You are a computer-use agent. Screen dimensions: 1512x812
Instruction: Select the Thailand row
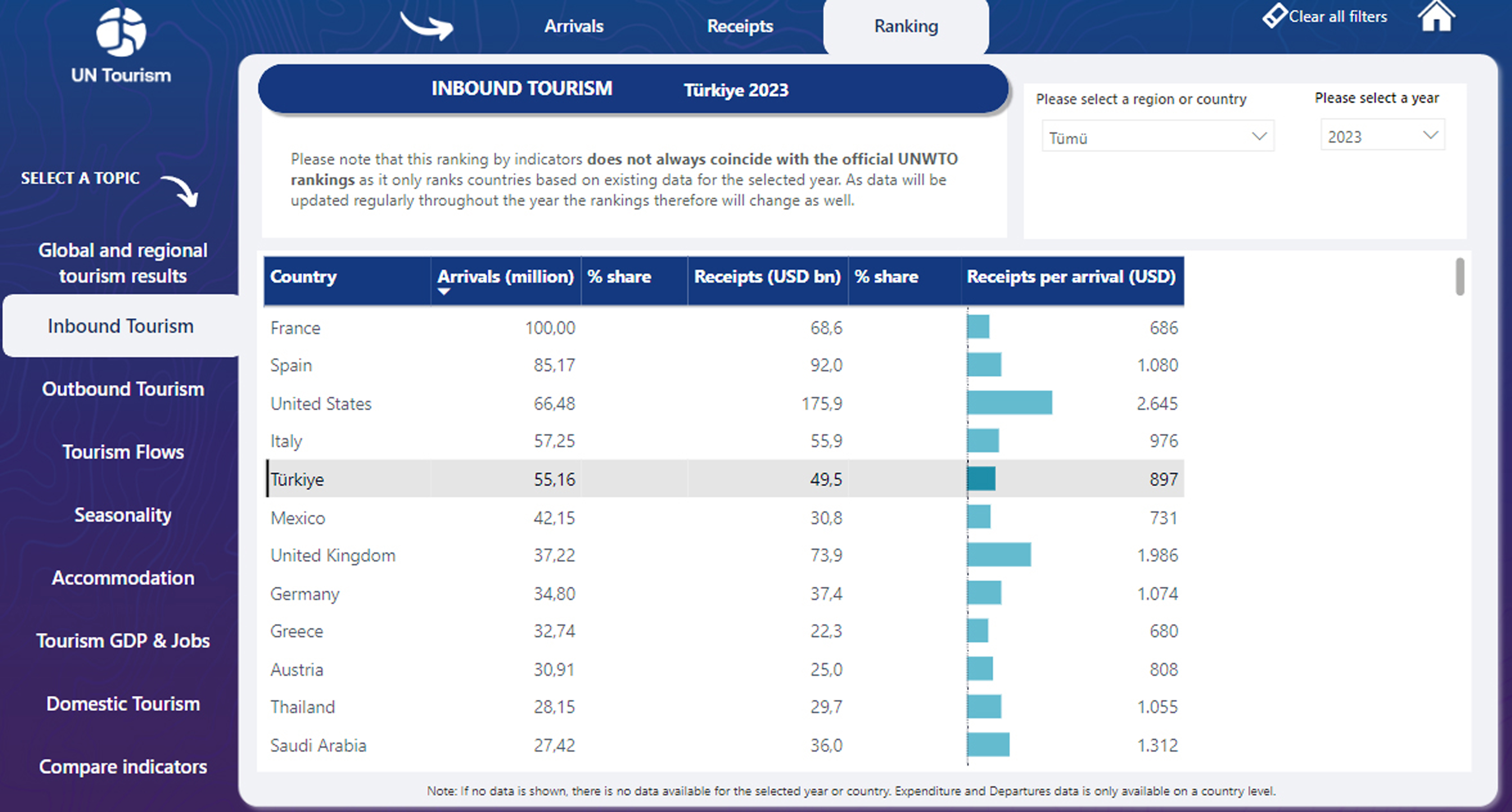click(724, 706)
